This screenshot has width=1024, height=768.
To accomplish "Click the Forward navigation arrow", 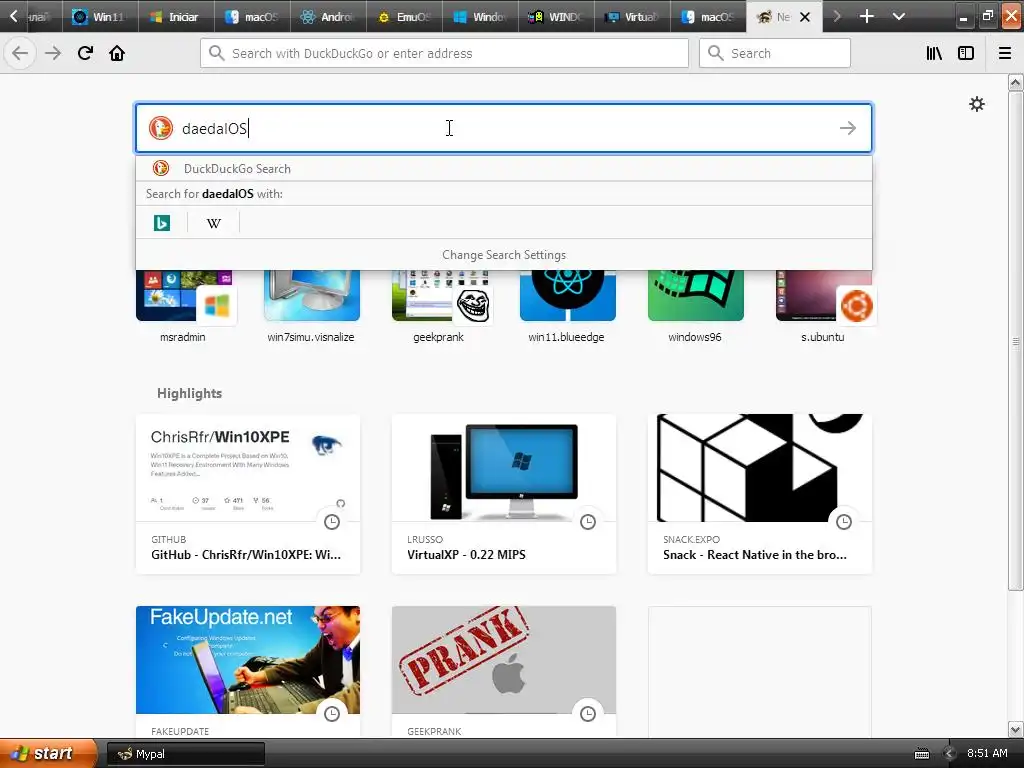I will click(x=53, y=53).
